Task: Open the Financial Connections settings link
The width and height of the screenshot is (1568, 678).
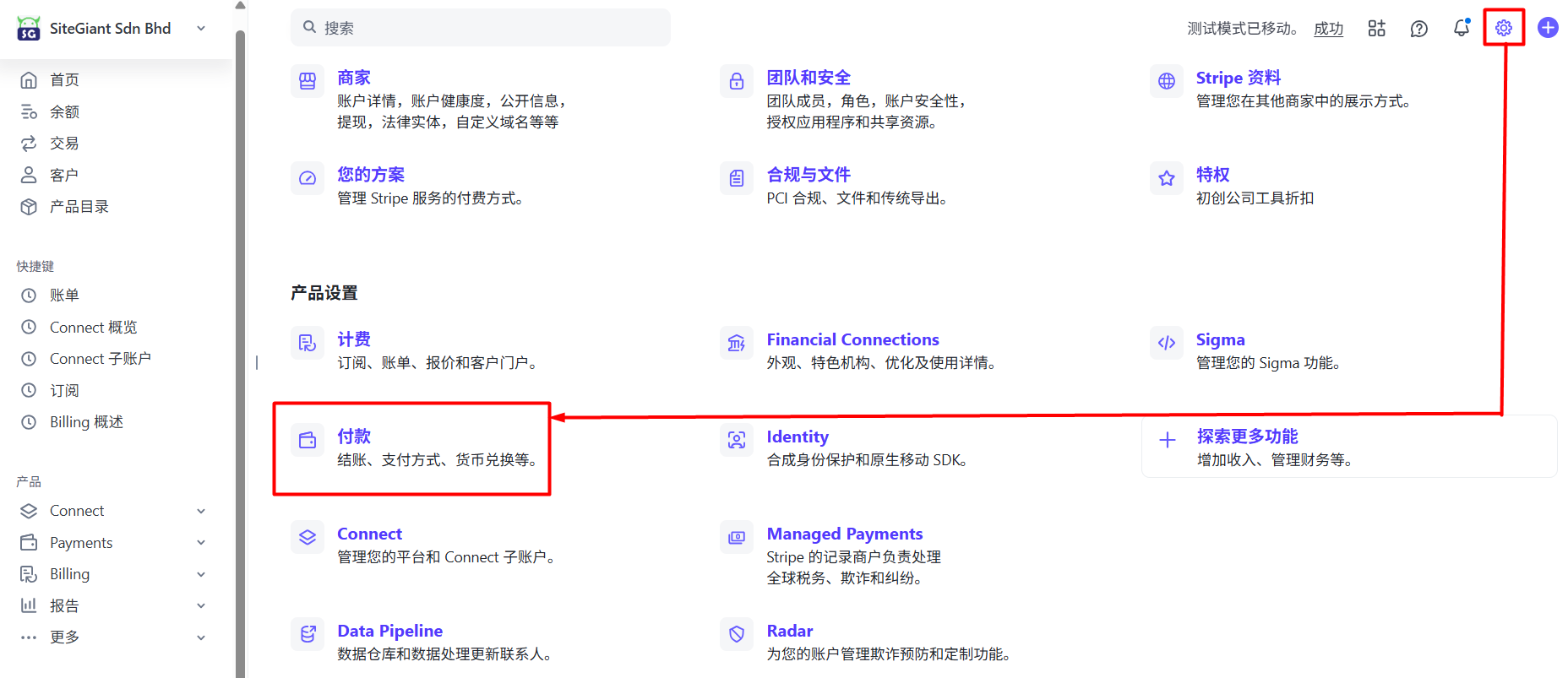Action: 852,339
